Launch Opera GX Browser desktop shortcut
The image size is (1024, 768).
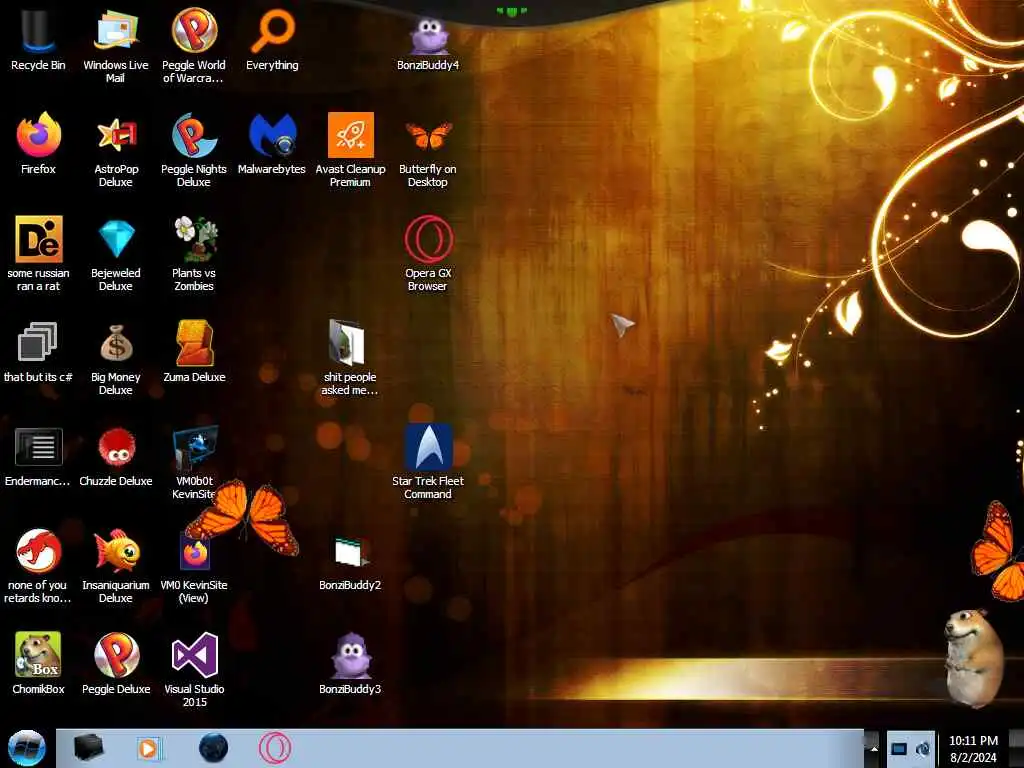[428, 253]
